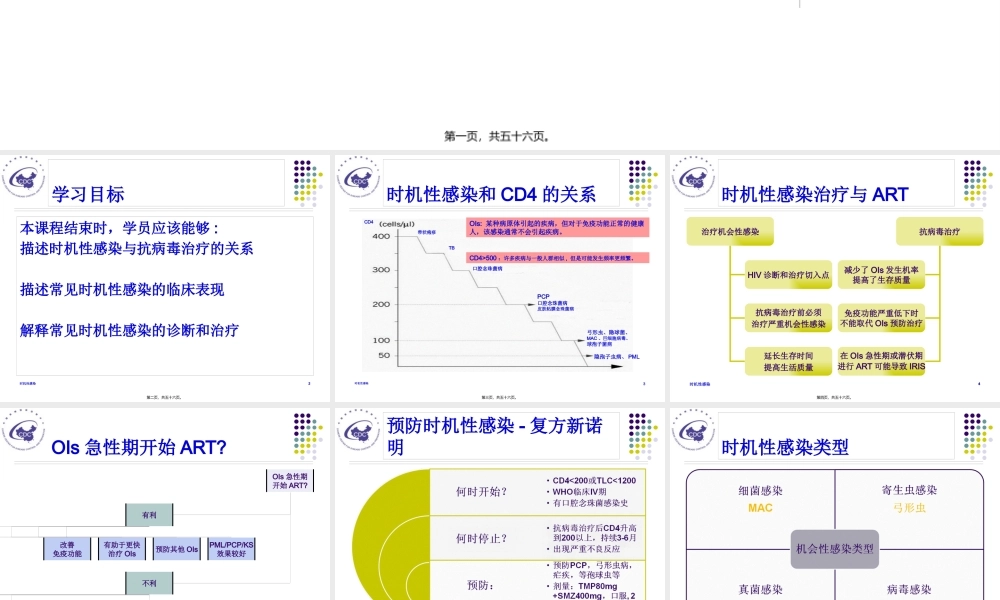This screenshot has width=1000, height=600.
Task: Click the slide title 时机性感染治疗与 ART
Action: [x=814, y=194]
